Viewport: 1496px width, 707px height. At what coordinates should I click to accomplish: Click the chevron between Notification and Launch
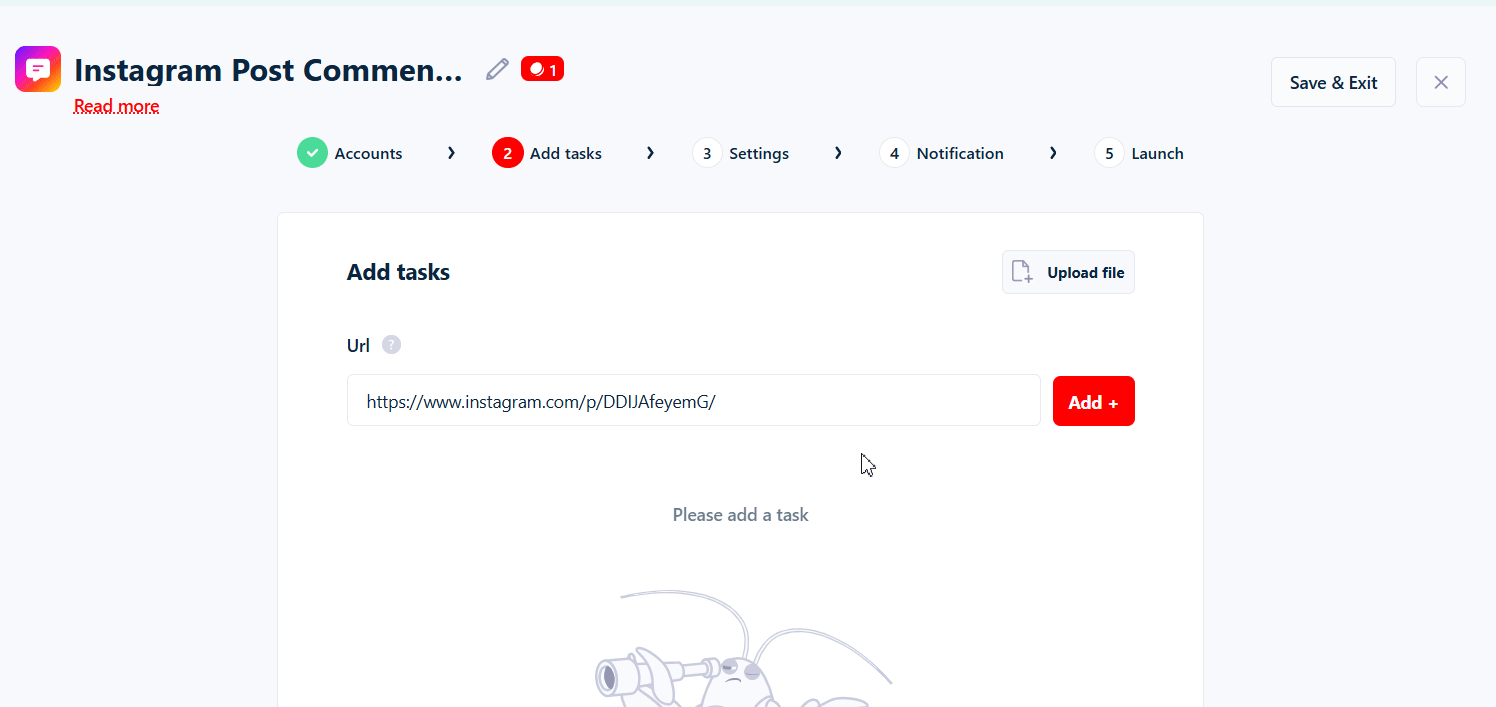click(x=1053, y=152)
